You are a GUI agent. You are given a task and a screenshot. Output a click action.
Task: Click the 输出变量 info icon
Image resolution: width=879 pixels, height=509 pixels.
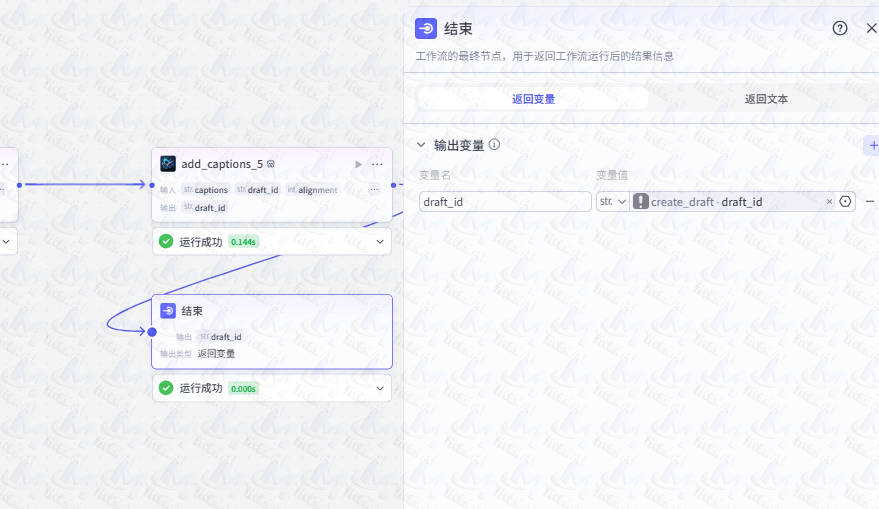tap(494, 145)
